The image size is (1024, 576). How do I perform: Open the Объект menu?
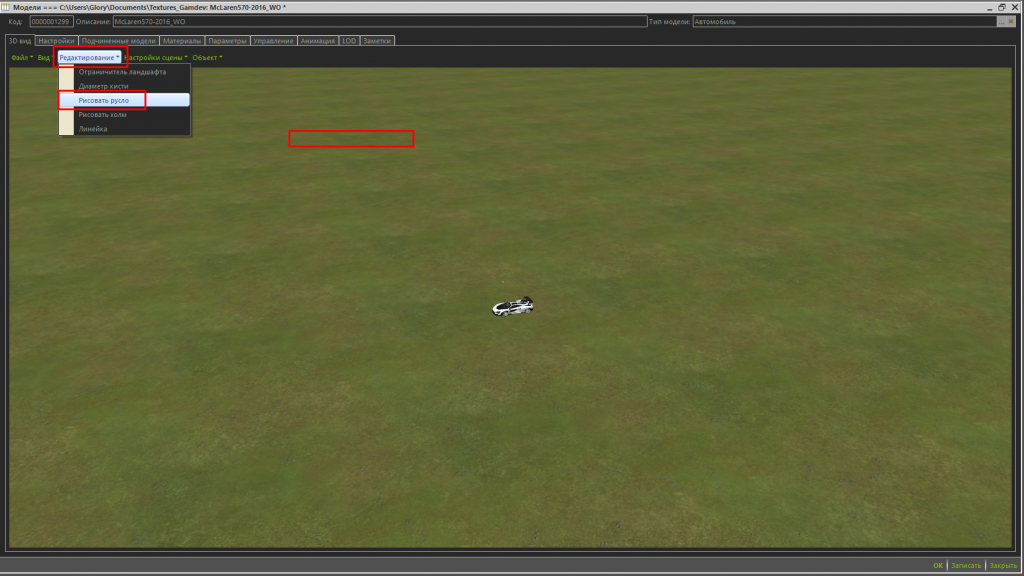(207, 57)
